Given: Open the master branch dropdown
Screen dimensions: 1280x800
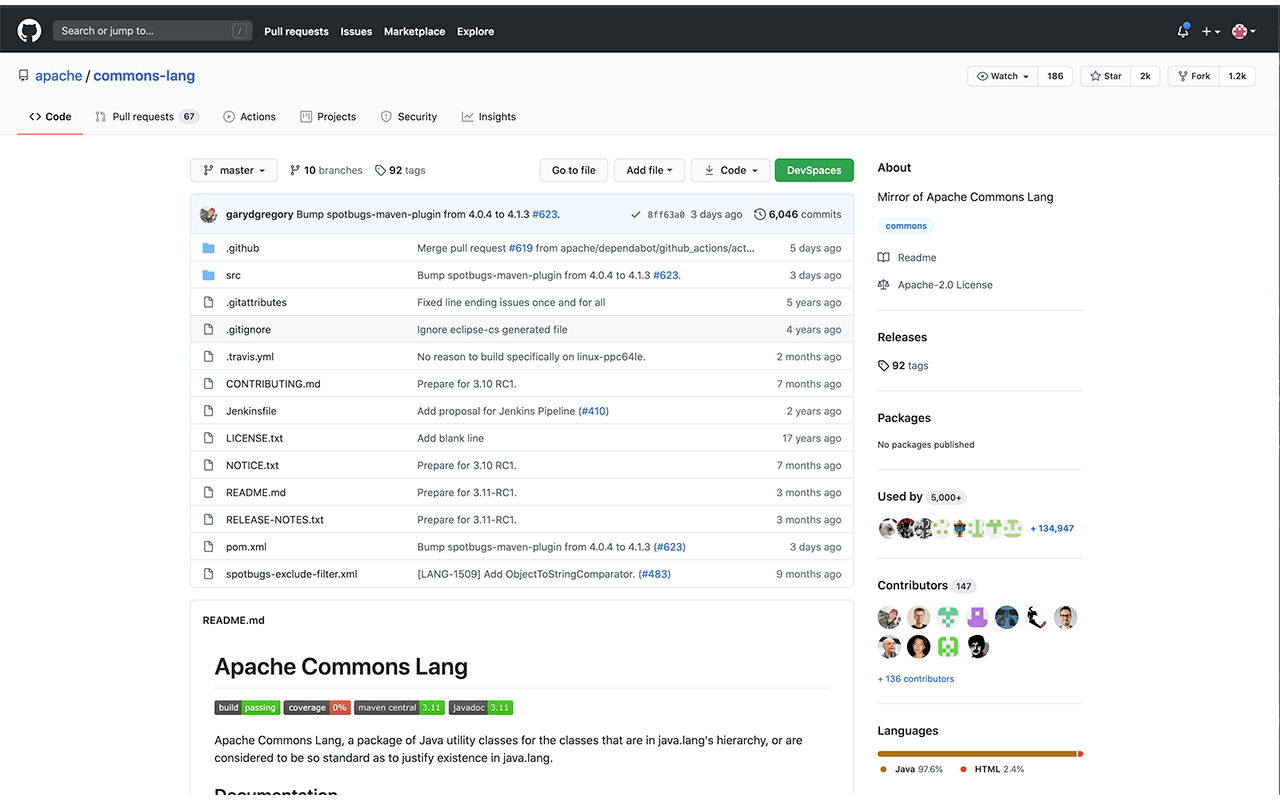Looking at the screenshot, I should [x=233, y=170].
